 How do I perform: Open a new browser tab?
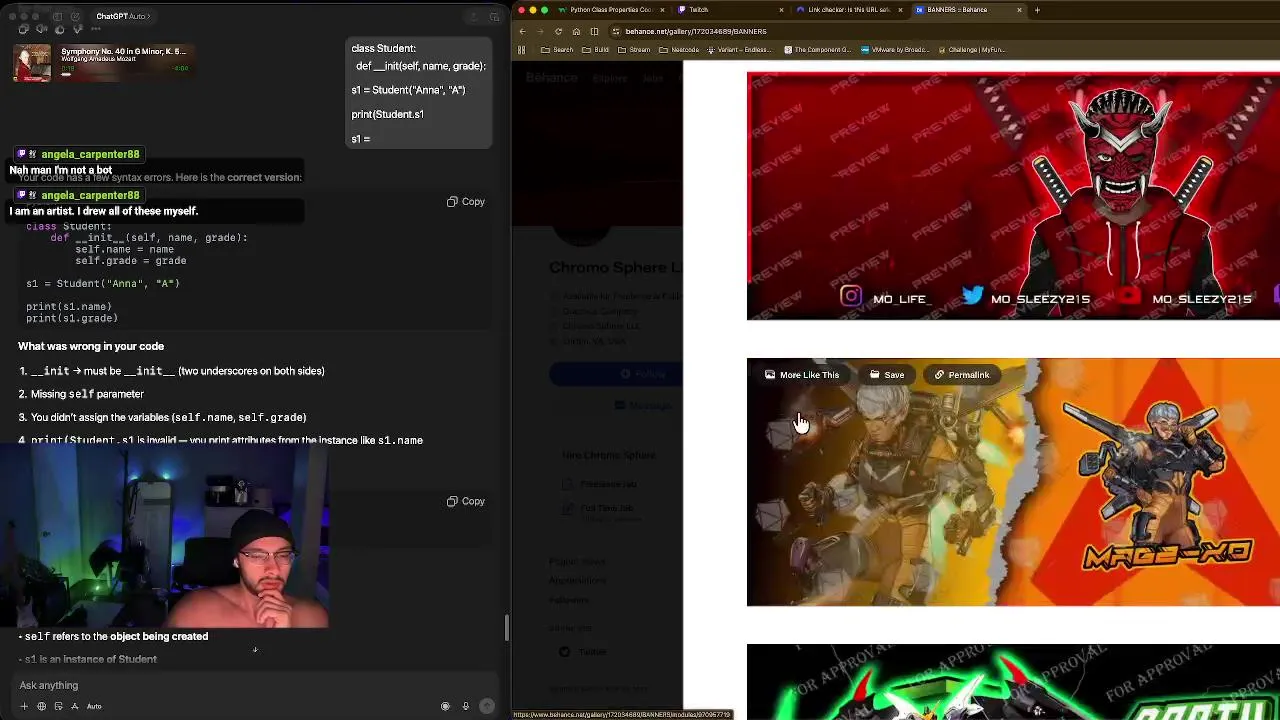pyautogui.click(x=1037, y=10)
